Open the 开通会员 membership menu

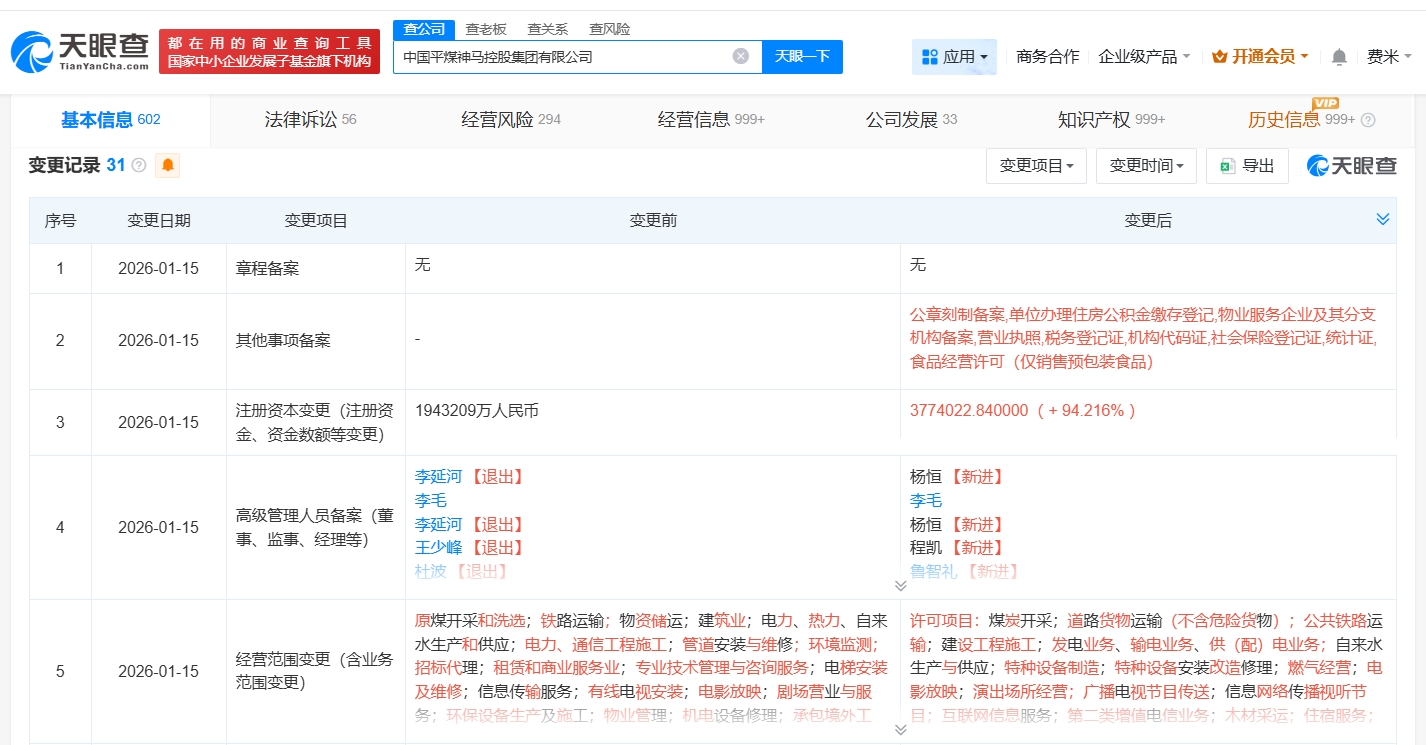[1260, 57]
